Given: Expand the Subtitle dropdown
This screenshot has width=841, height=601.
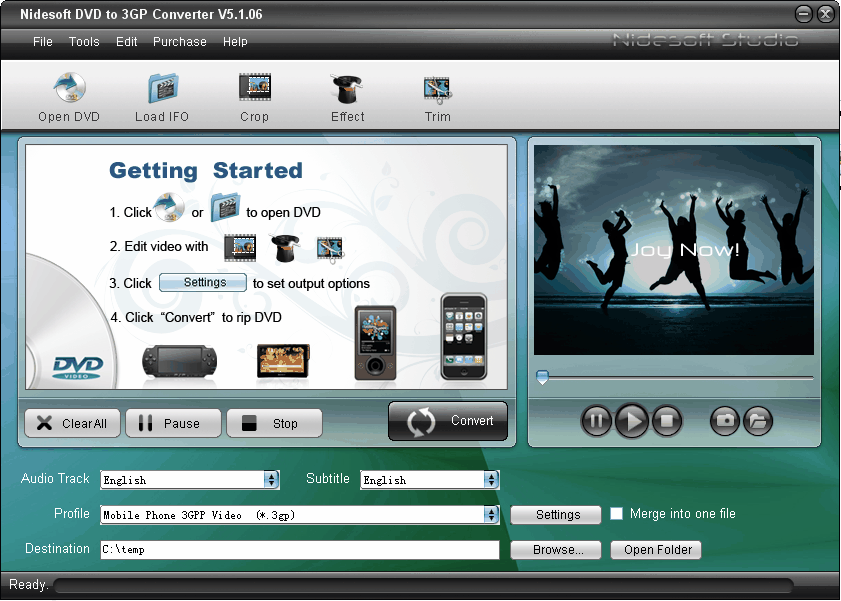Looking at the screenshot, I should tap(491, 480).
